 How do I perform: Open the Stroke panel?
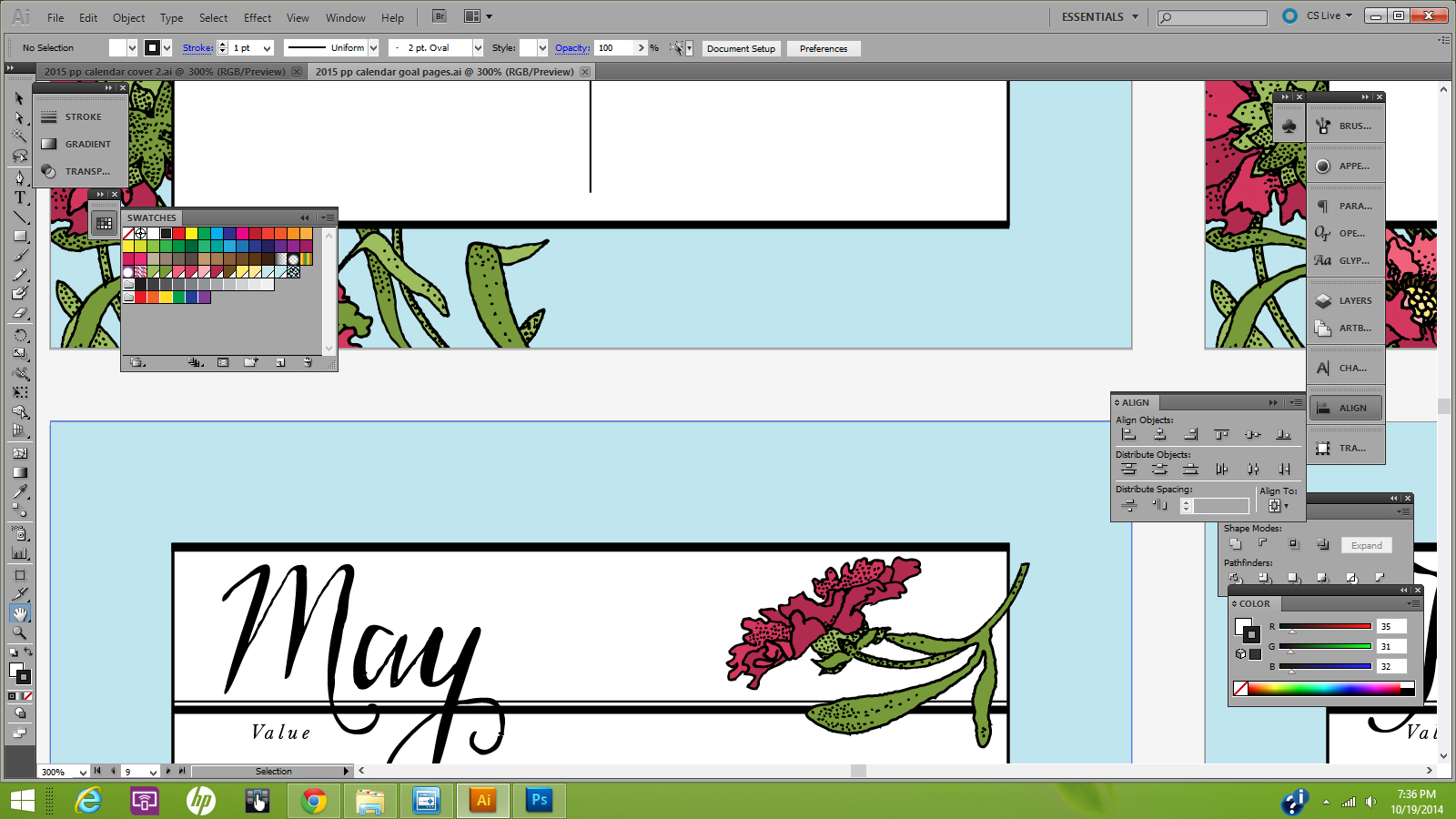click(x=82, y=117)
